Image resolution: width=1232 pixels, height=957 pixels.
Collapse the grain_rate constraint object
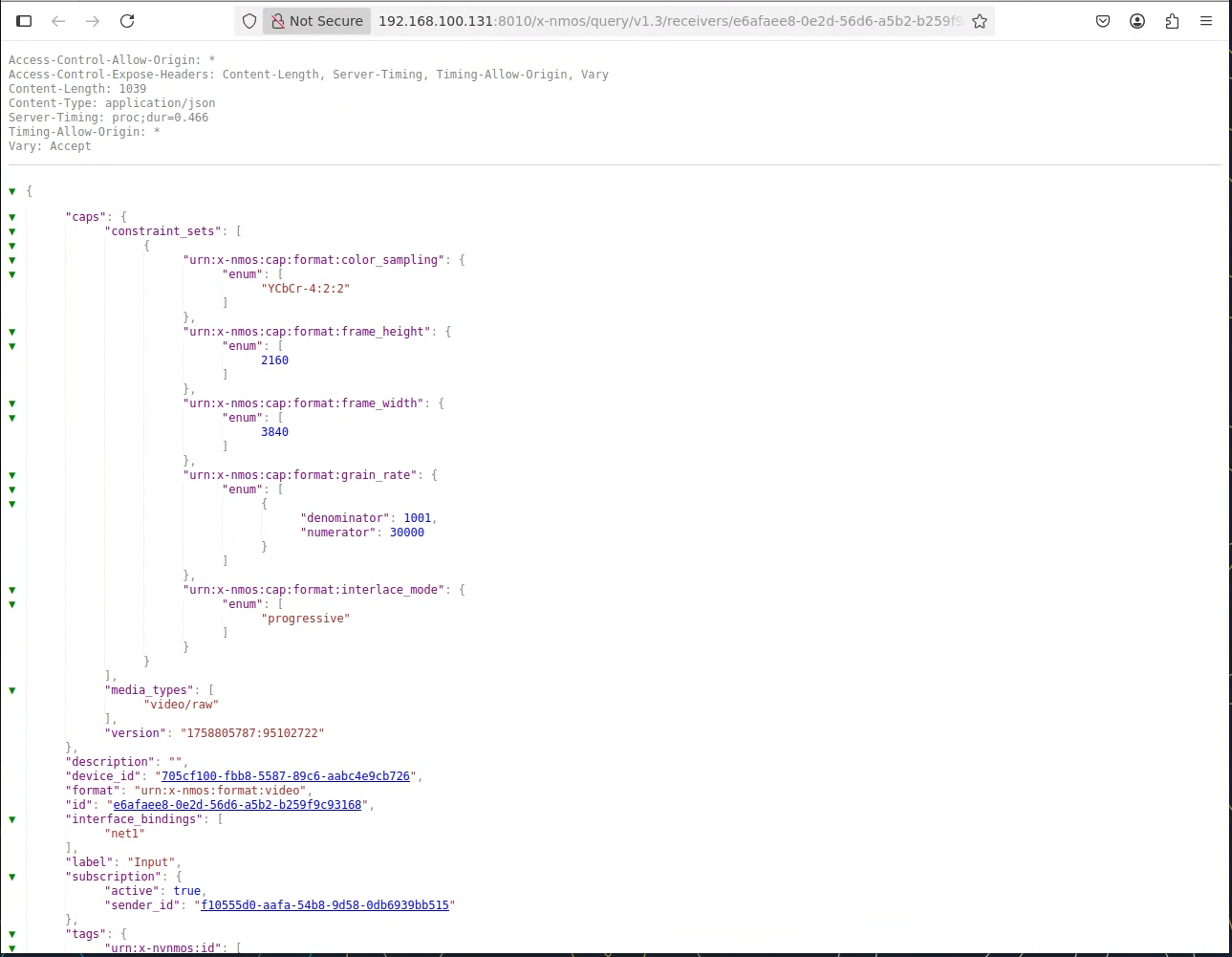pos(12,475)
